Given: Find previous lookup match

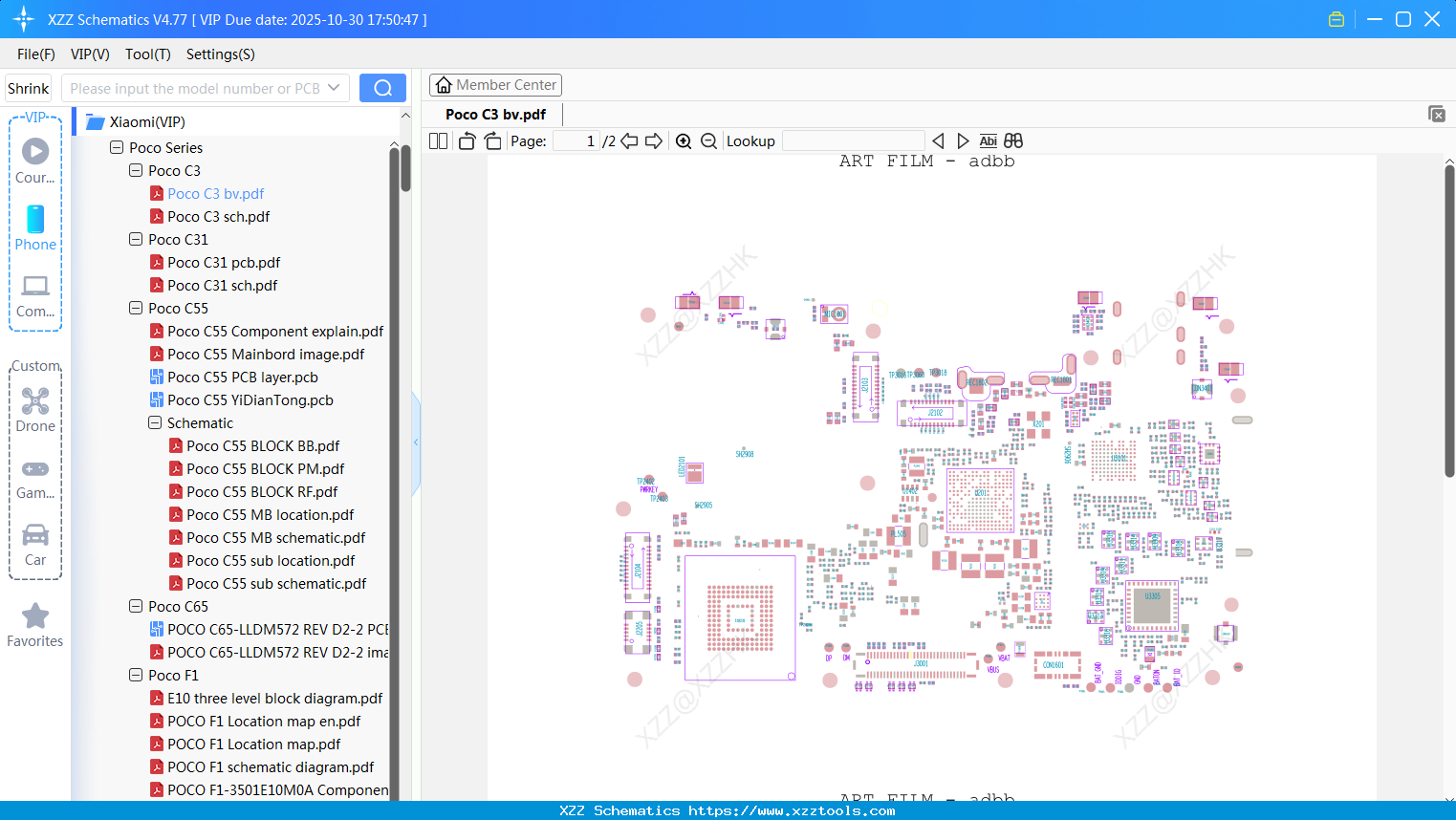Looking at the screenshot, I should pyautogui.click(x=938, y=141).
